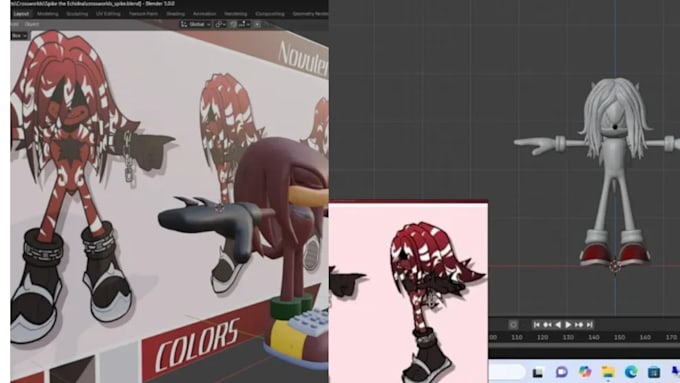Toggle the auto keying record button
680x383 pixels.
[513, 324]
